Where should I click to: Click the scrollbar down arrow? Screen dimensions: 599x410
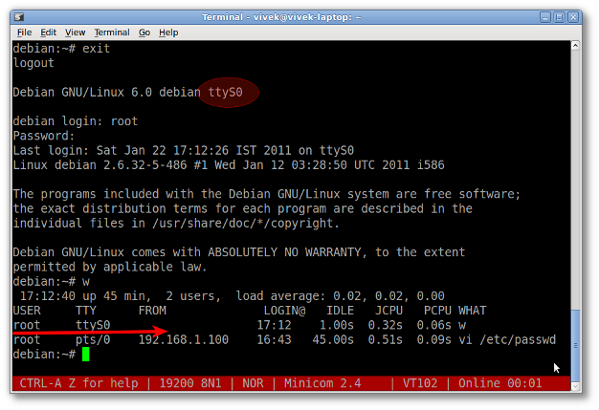tap(575, 386)
